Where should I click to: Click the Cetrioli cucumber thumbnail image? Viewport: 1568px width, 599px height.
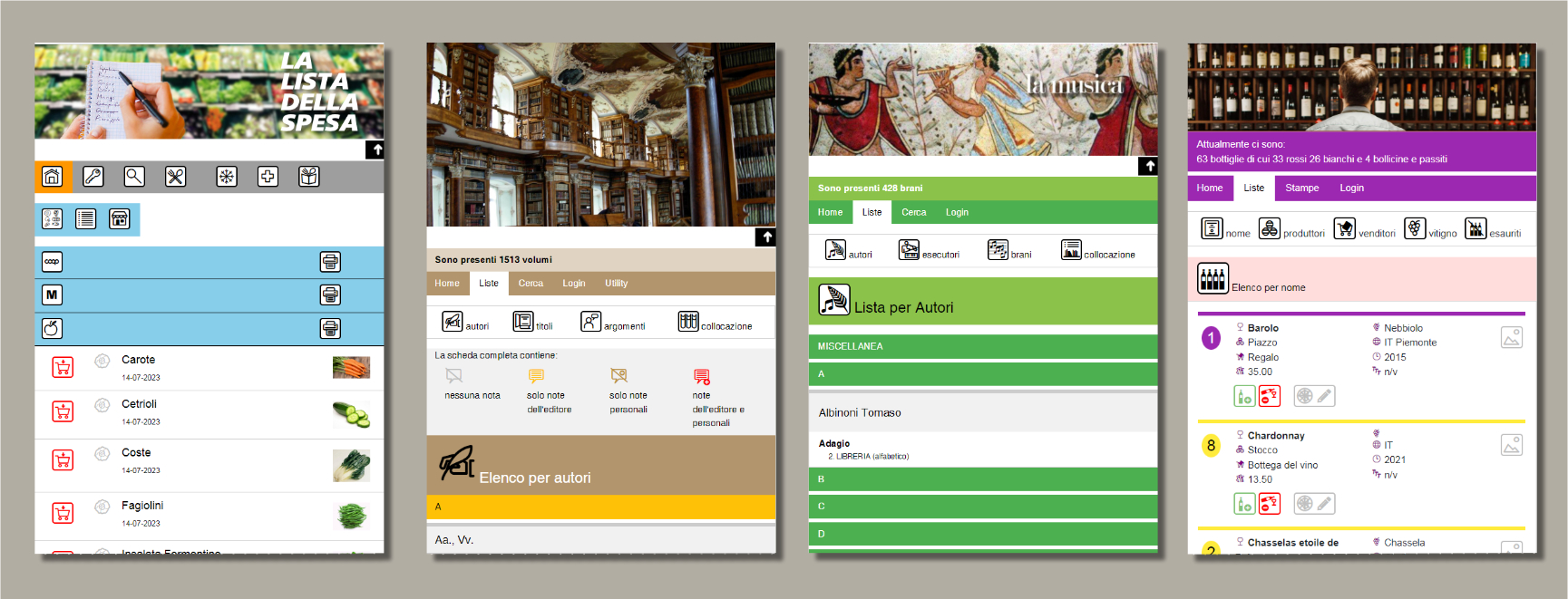351,414
